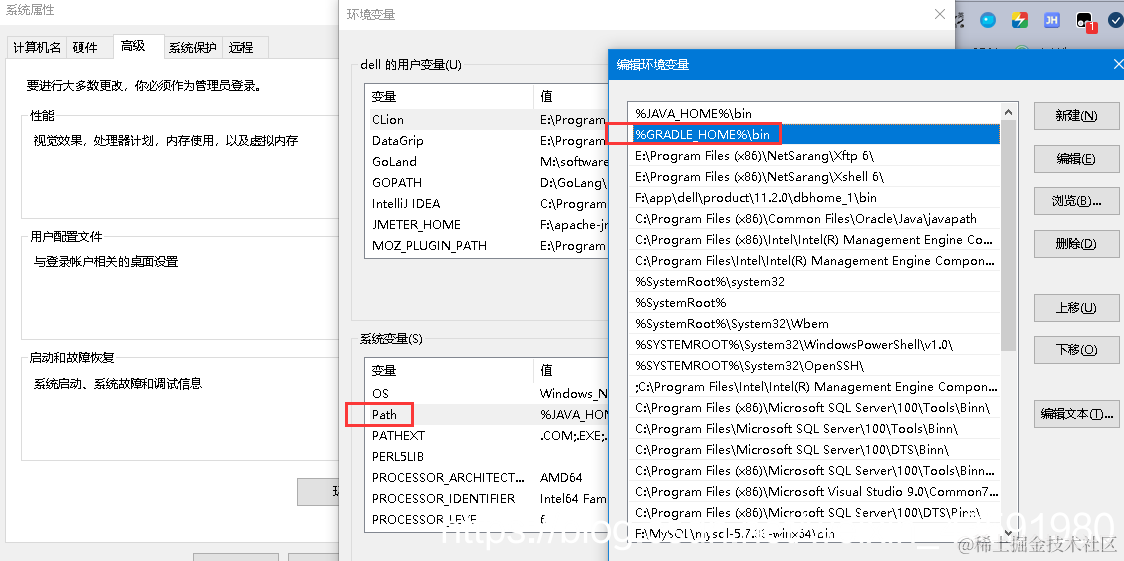1124x561 pixels.
Task: Click the 值 column header in user variables
Action: tap(571, 96)
